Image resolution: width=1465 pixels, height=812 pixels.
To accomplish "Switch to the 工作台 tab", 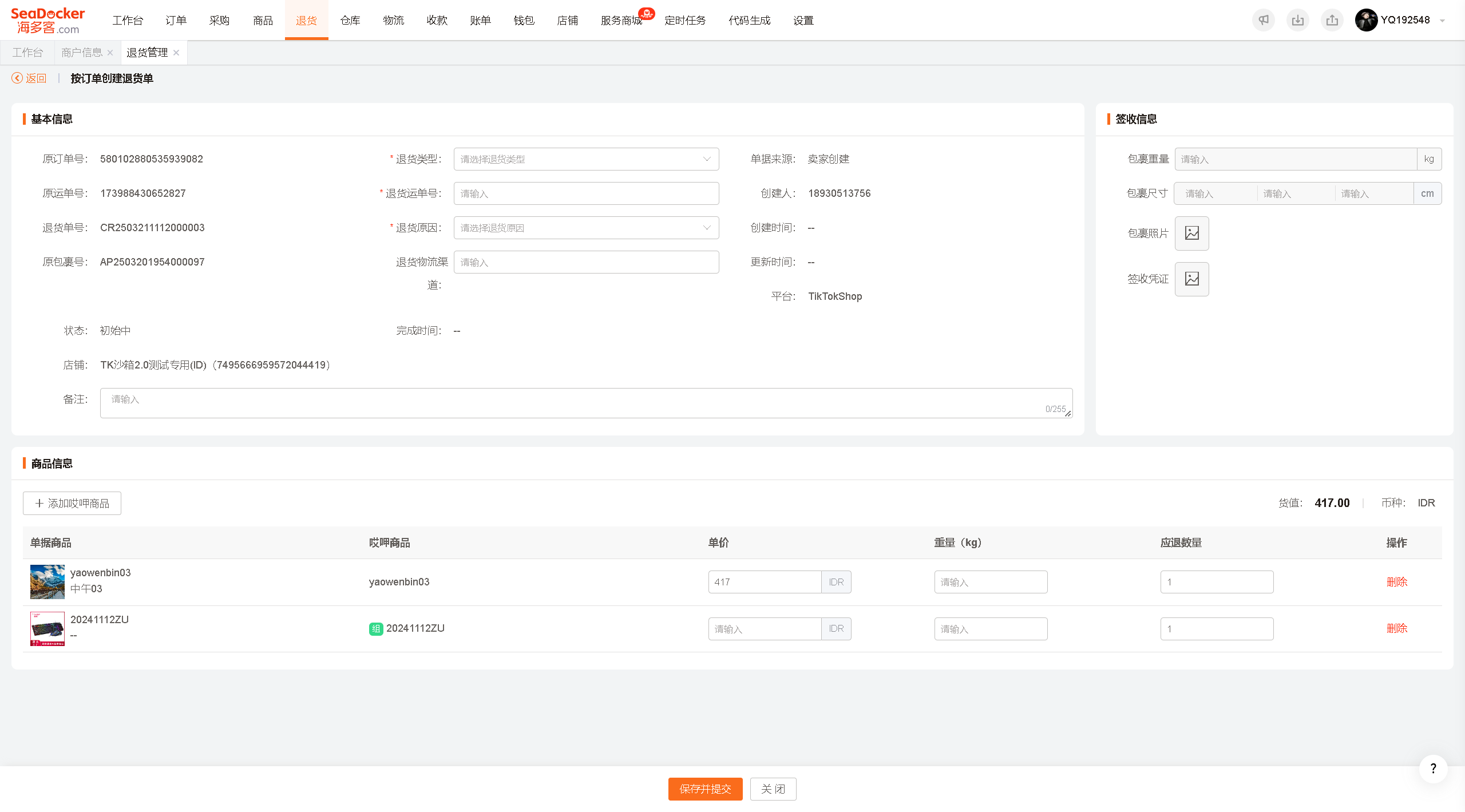I will [x=27, y=53].
